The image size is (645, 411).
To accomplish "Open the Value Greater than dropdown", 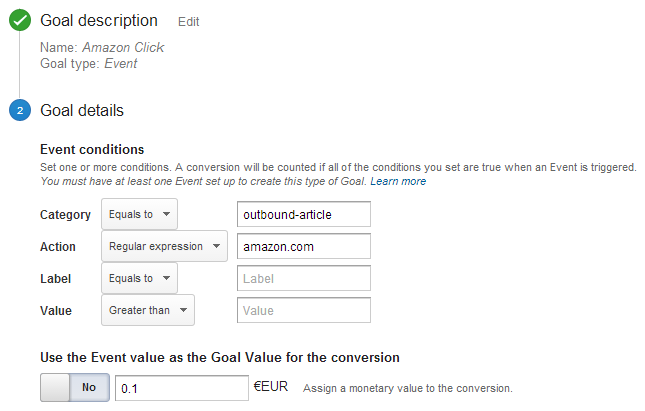I will tap(148, 310).
